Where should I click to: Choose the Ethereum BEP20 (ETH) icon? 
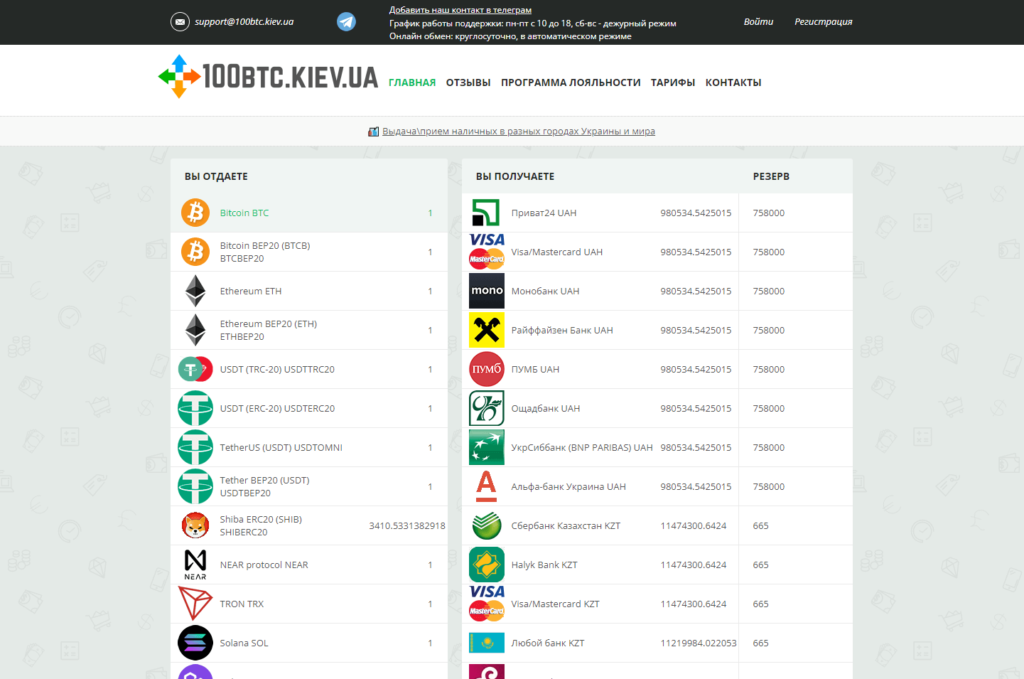click(195, 330)
